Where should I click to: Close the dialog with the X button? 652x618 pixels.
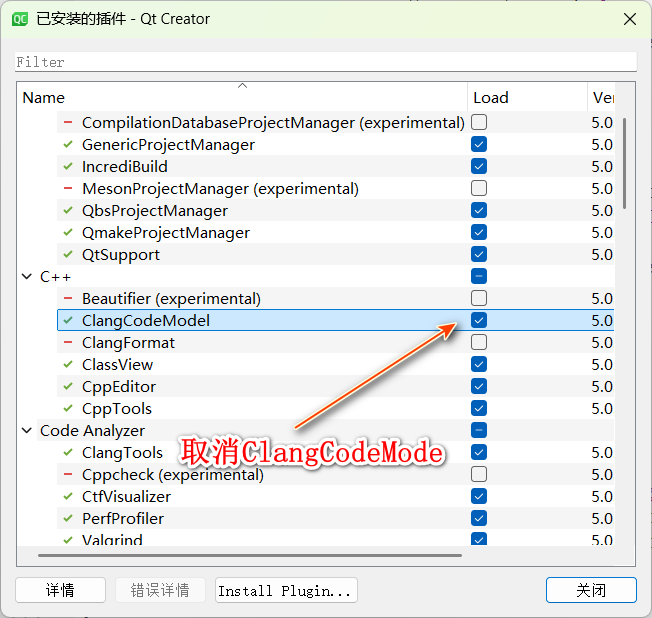point(630,19)
